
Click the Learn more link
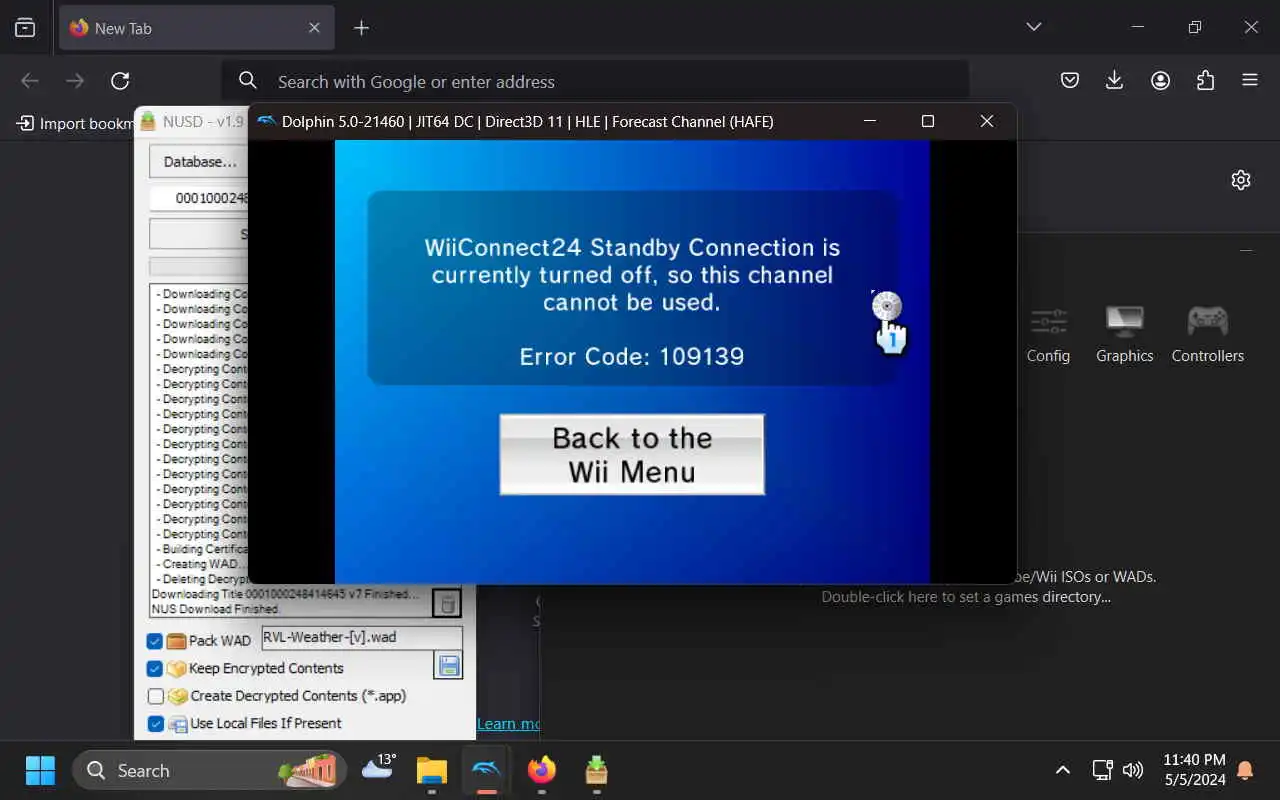(x=508, y=723)
